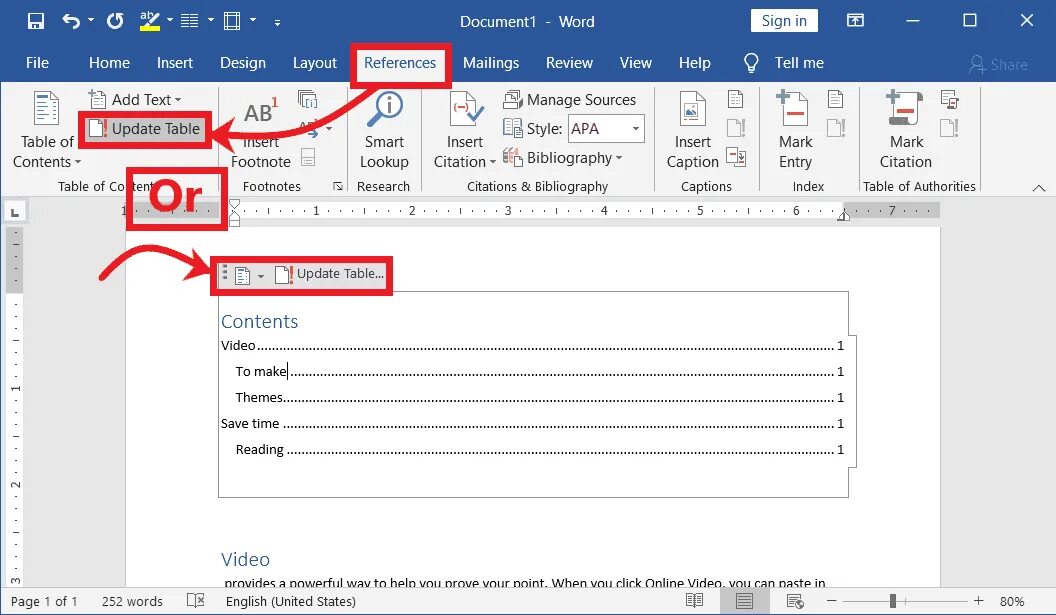
Task: Click Insert Endnote icon
Action: click(x=308, y=100)
